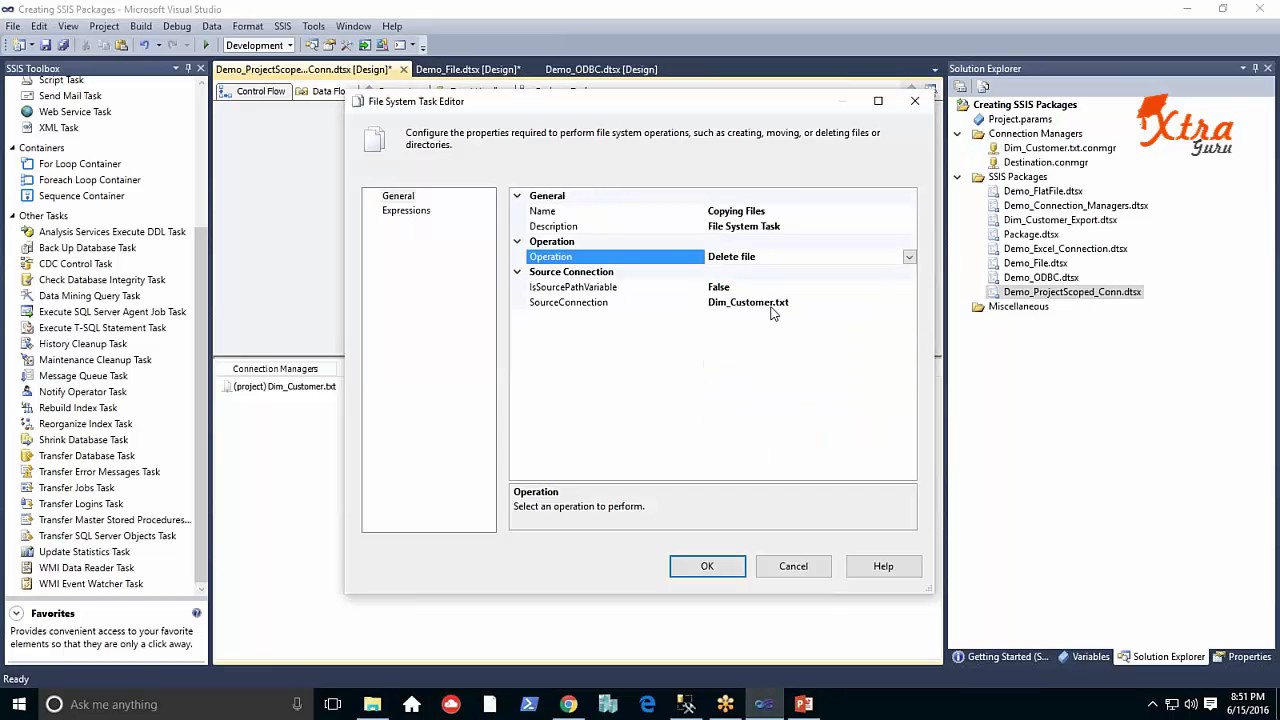Click the Name value Copying Files
This screenshot has width=1280, height=720.
[736, 211]
